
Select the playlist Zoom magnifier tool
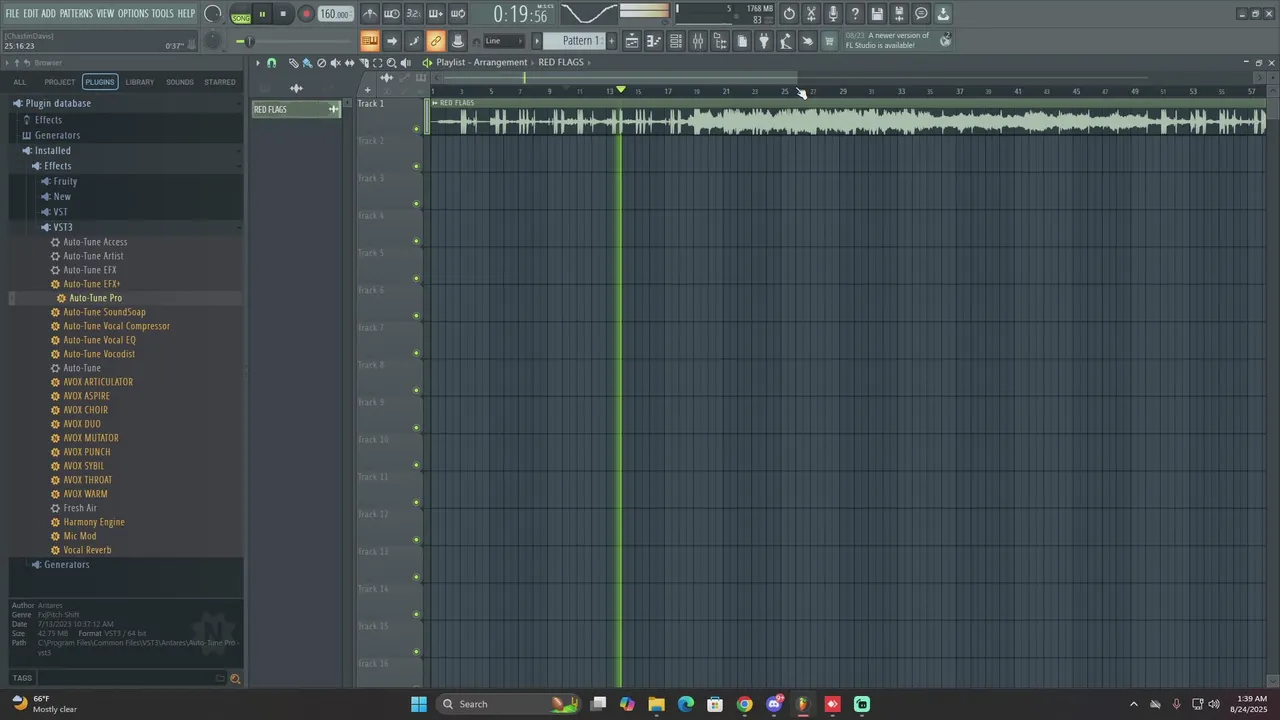(391, 63)
